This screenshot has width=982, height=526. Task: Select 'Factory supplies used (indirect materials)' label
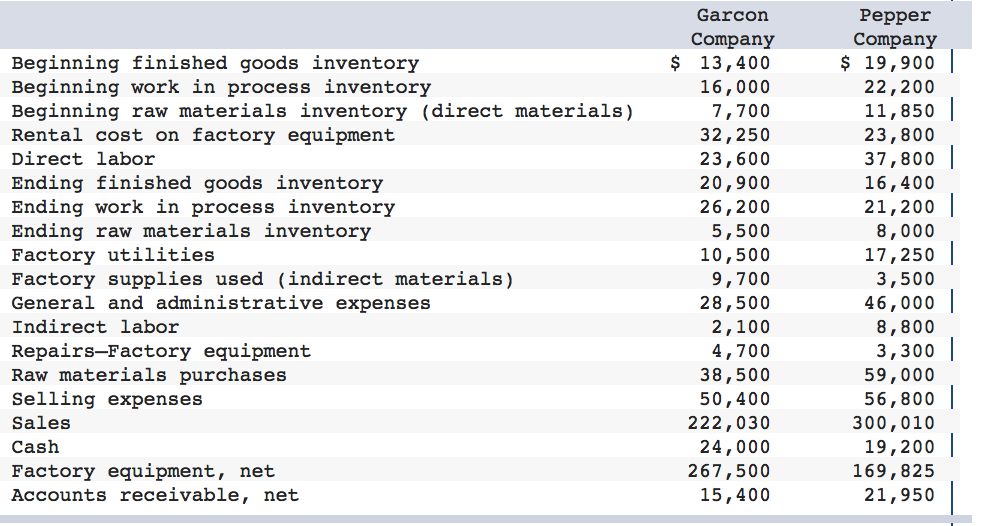(263, 279)
